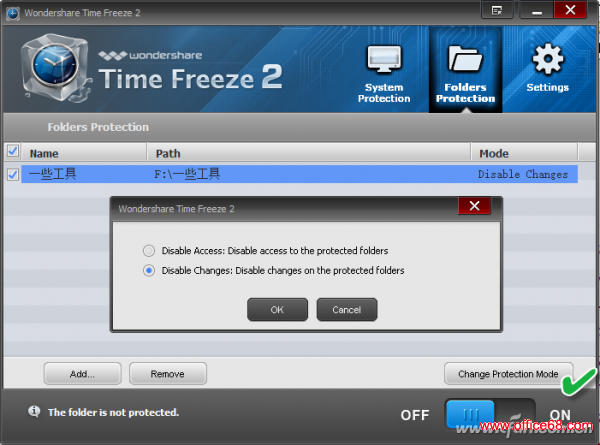The height and width of the screenshot is (445, 600).
Task: Click the Change Protection Mode button
Action: (x=508, y=374)
